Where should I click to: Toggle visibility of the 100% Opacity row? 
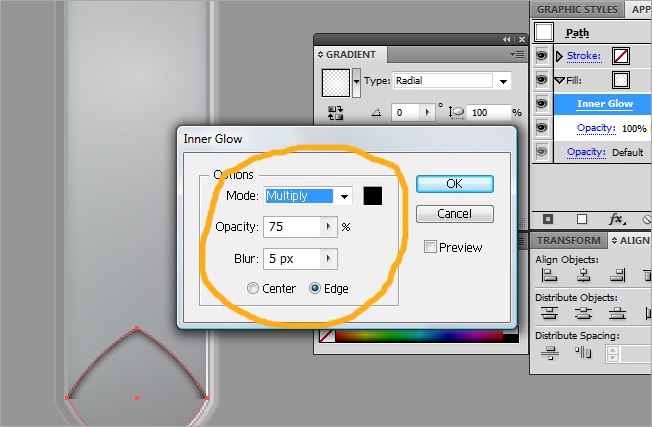point(542,128)
